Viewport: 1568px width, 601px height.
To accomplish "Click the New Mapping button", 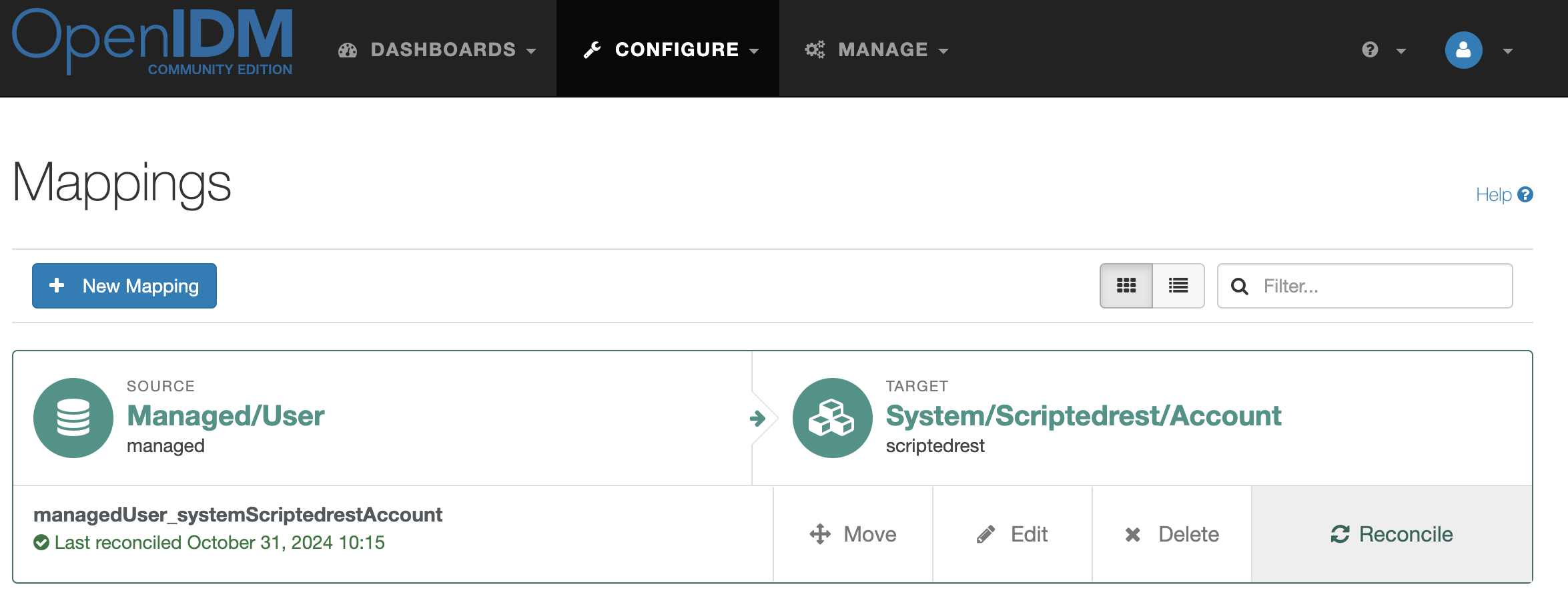I will point(124,286).
